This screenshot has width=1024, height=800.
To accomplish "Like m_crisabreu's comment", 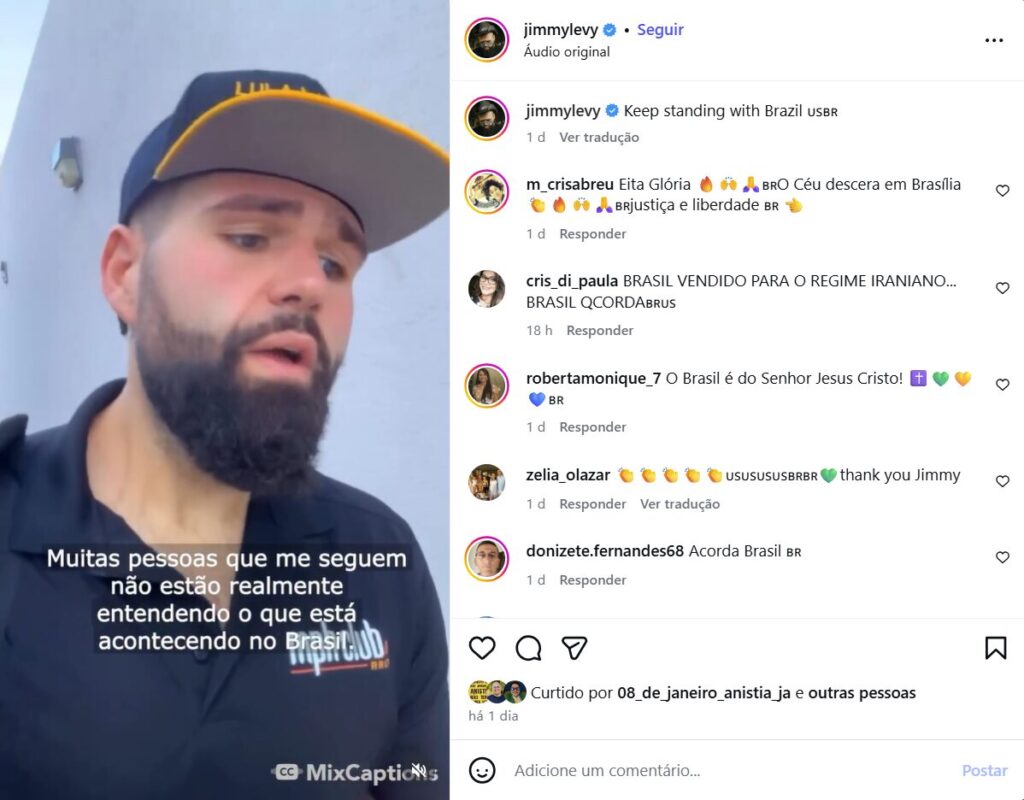I will point(1002,191).
